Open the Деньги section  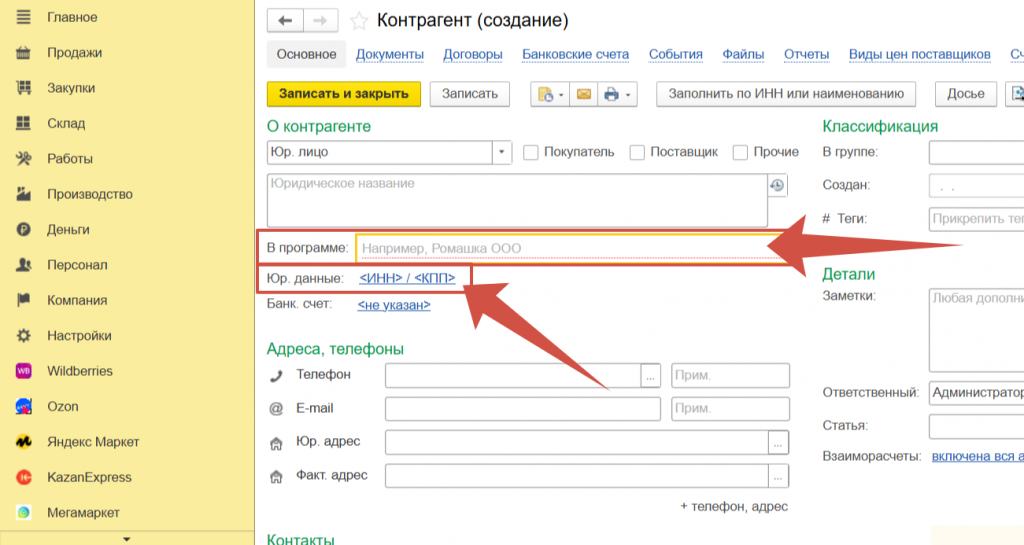click(68, 229)
